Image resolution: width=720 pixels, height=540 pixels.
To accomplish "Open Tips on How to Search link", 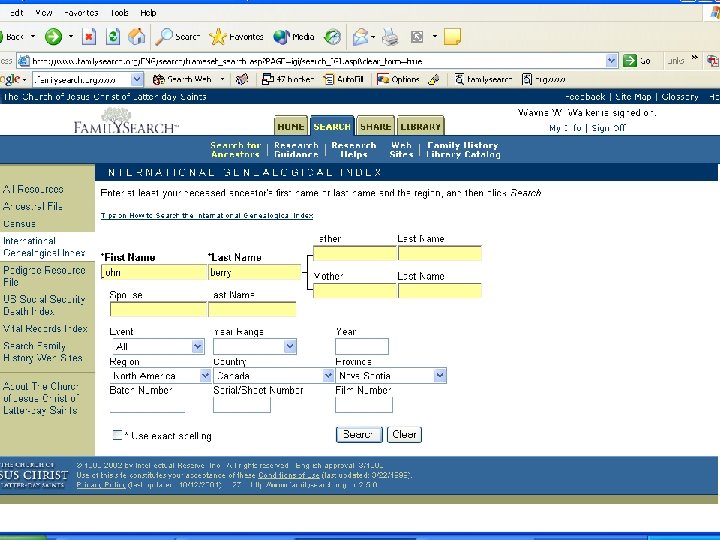I will 207,215.
